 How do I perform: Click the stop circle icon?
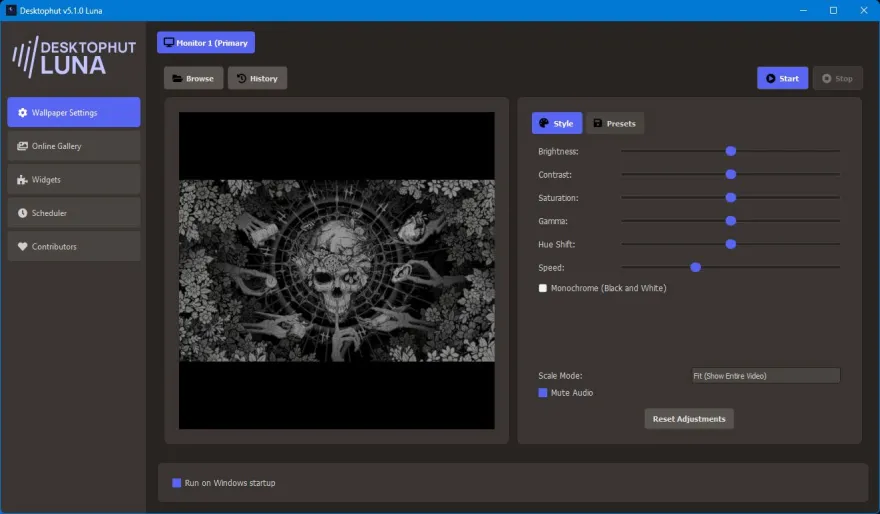pos(827,79)
